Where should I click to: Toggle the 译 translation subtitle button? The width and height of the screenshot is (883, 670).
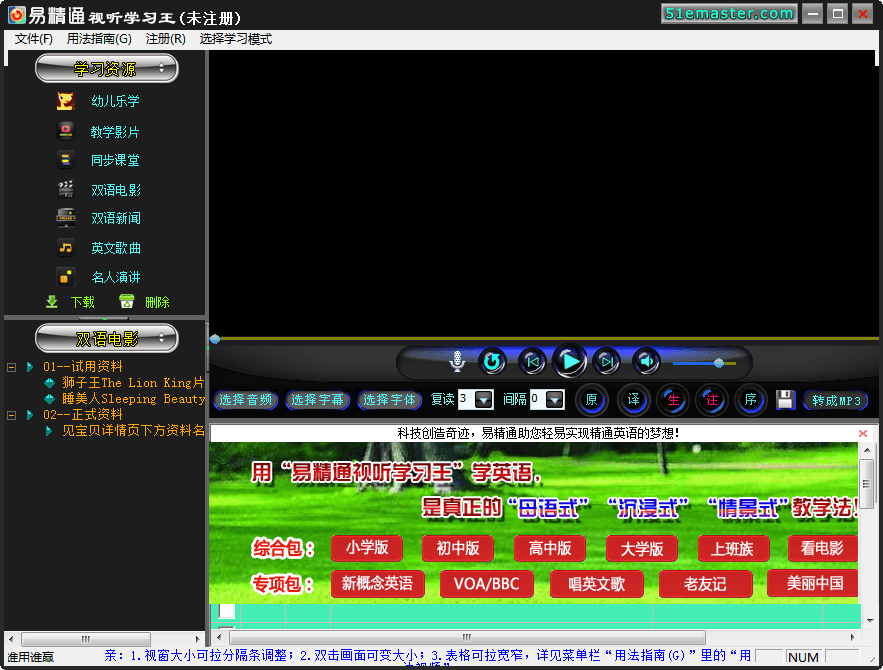(x=632, y=400)
